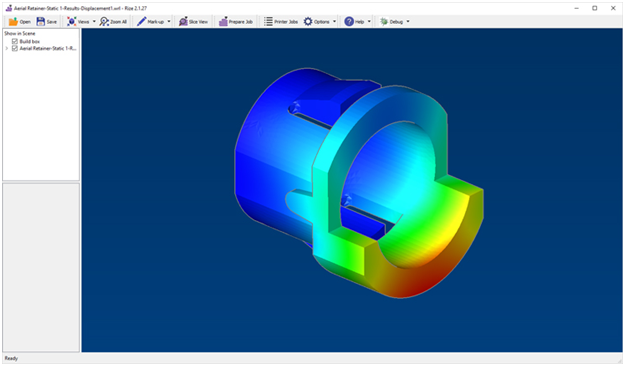Click the red high-displacement region of the model
The image size is (625, 366).
[415, 285]
